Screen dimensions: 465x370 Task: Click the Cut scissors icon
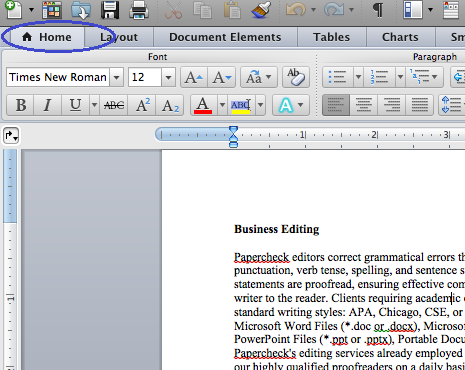pos(173,9)
